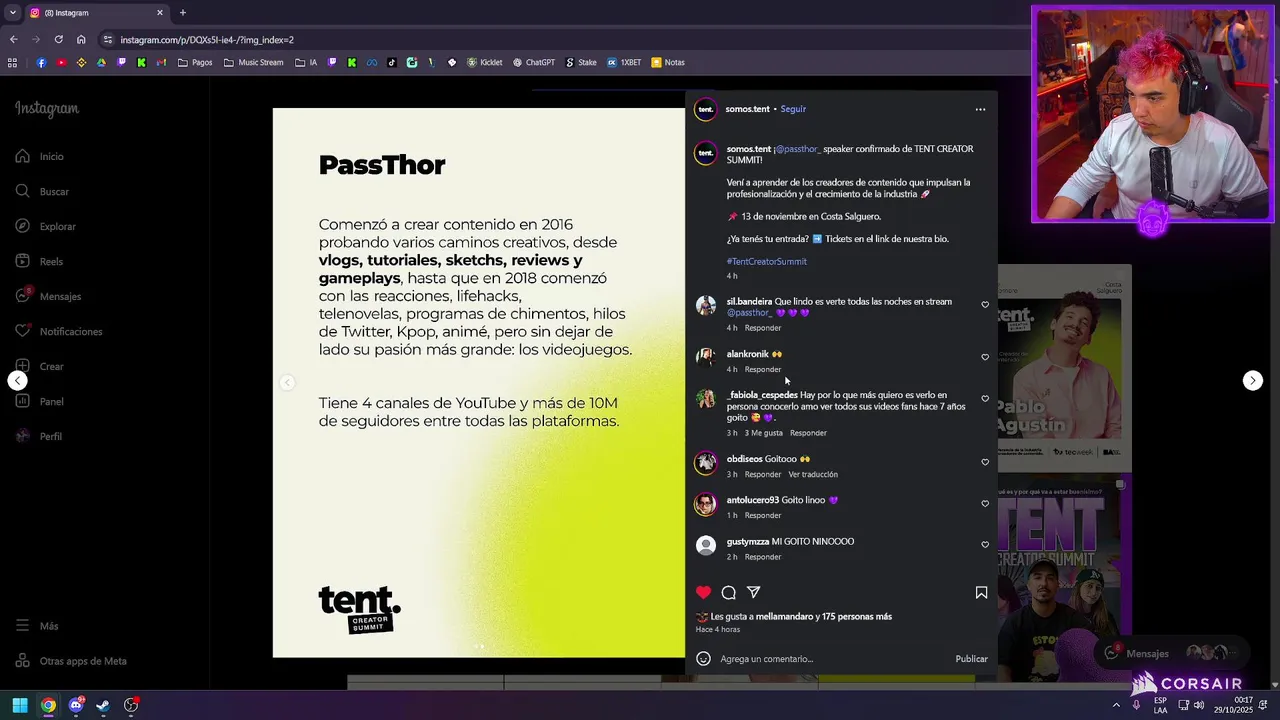Open Inicio in the Instagram sidebar

(40, 156)
